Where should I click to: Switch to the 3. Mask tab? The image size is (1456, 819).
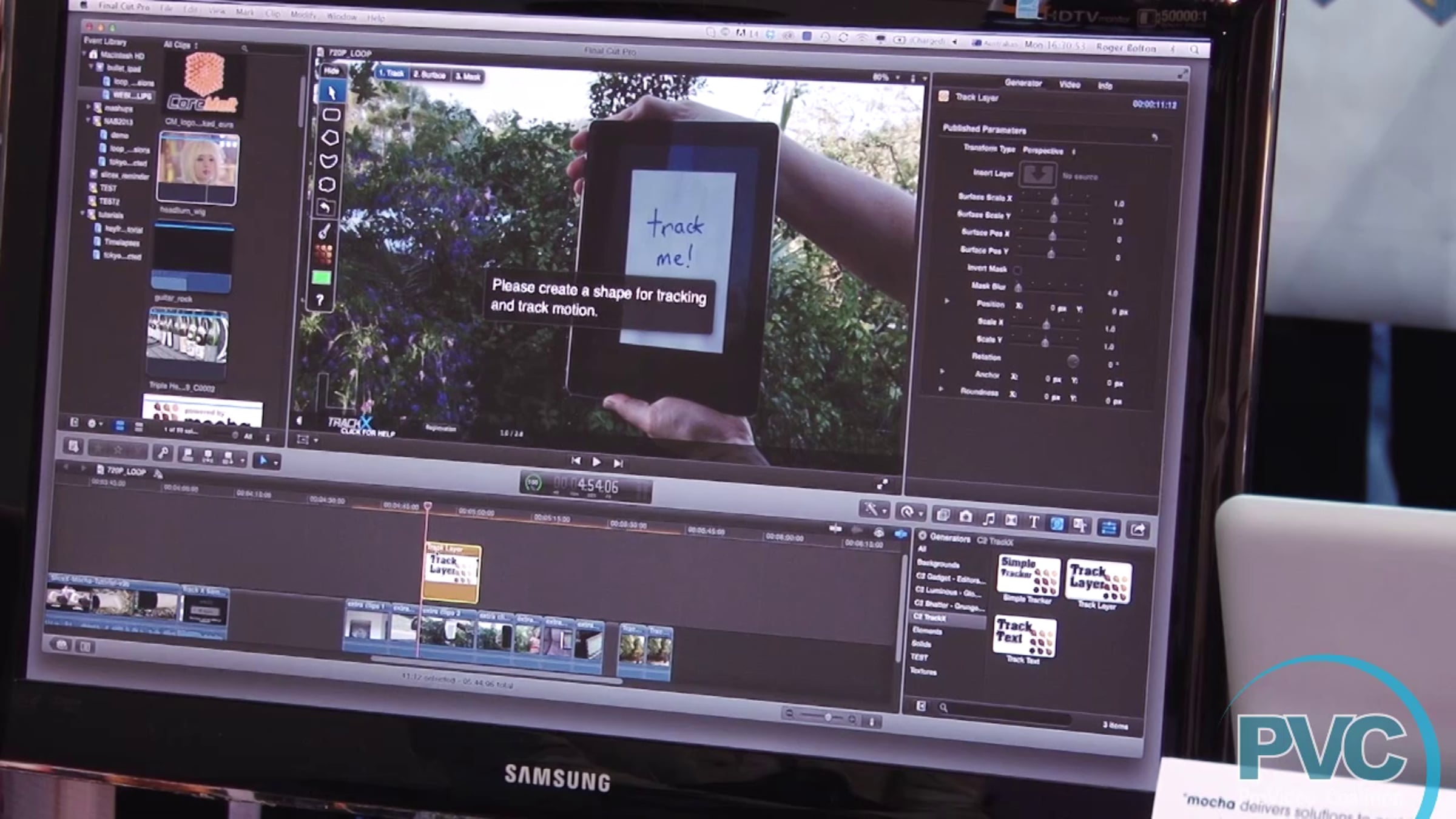coord(468,76)
